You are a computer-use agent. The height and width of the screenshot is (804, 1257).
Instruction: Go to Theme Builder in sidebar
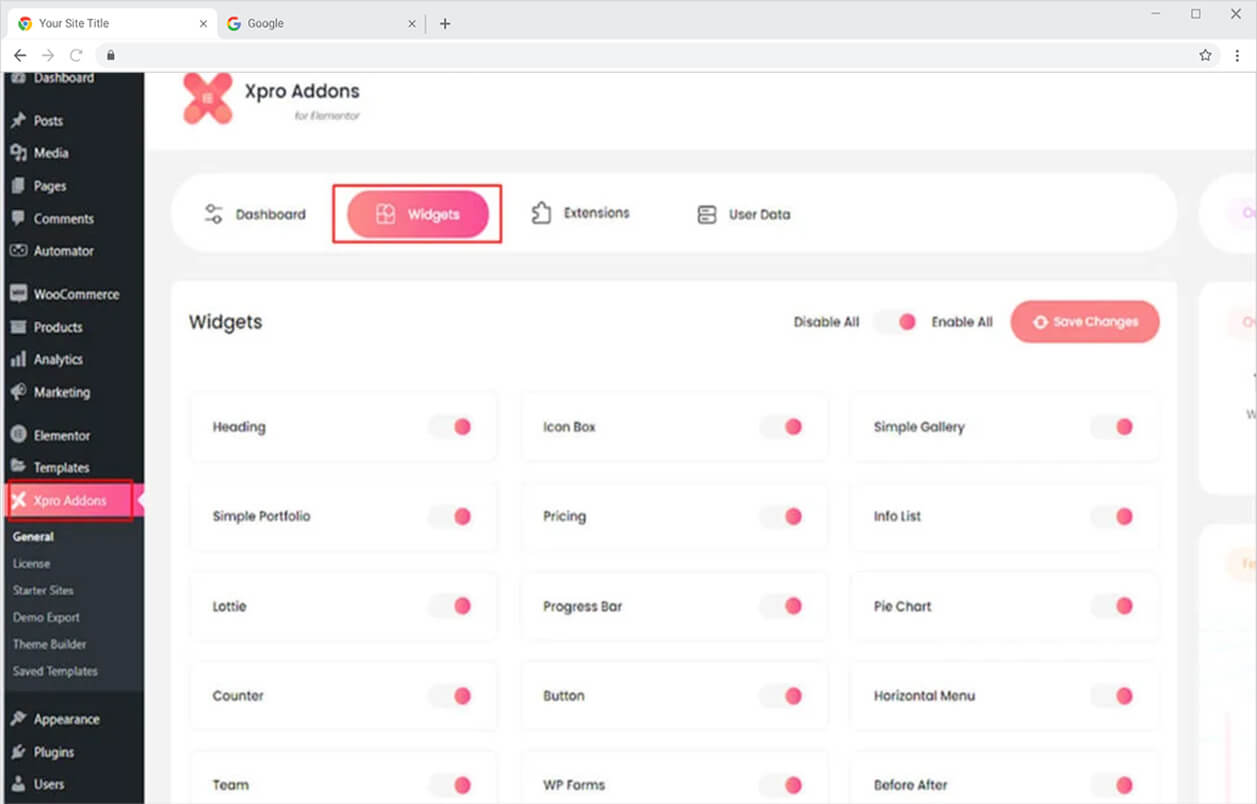point(49,644)
